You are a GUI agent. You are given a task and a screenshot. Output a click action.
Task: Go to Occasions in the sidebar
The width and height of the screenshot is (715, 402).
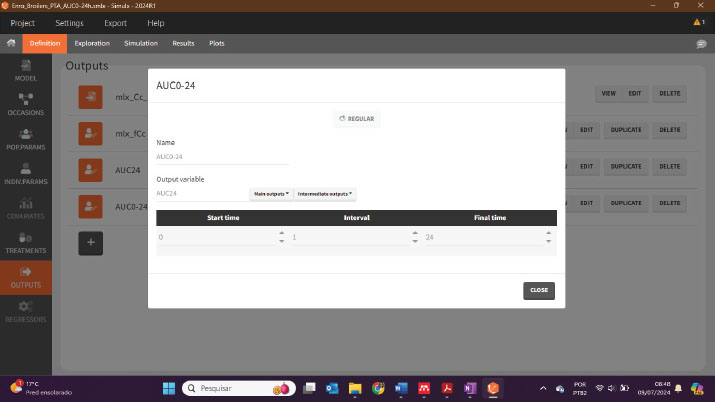click(x=26, y=103)
